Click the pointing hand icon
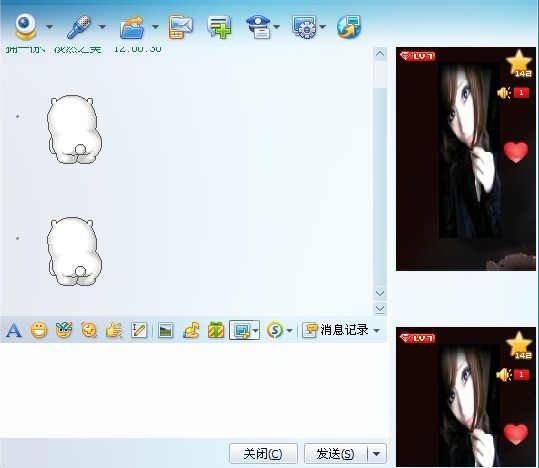539x468 pixels. 114,330
